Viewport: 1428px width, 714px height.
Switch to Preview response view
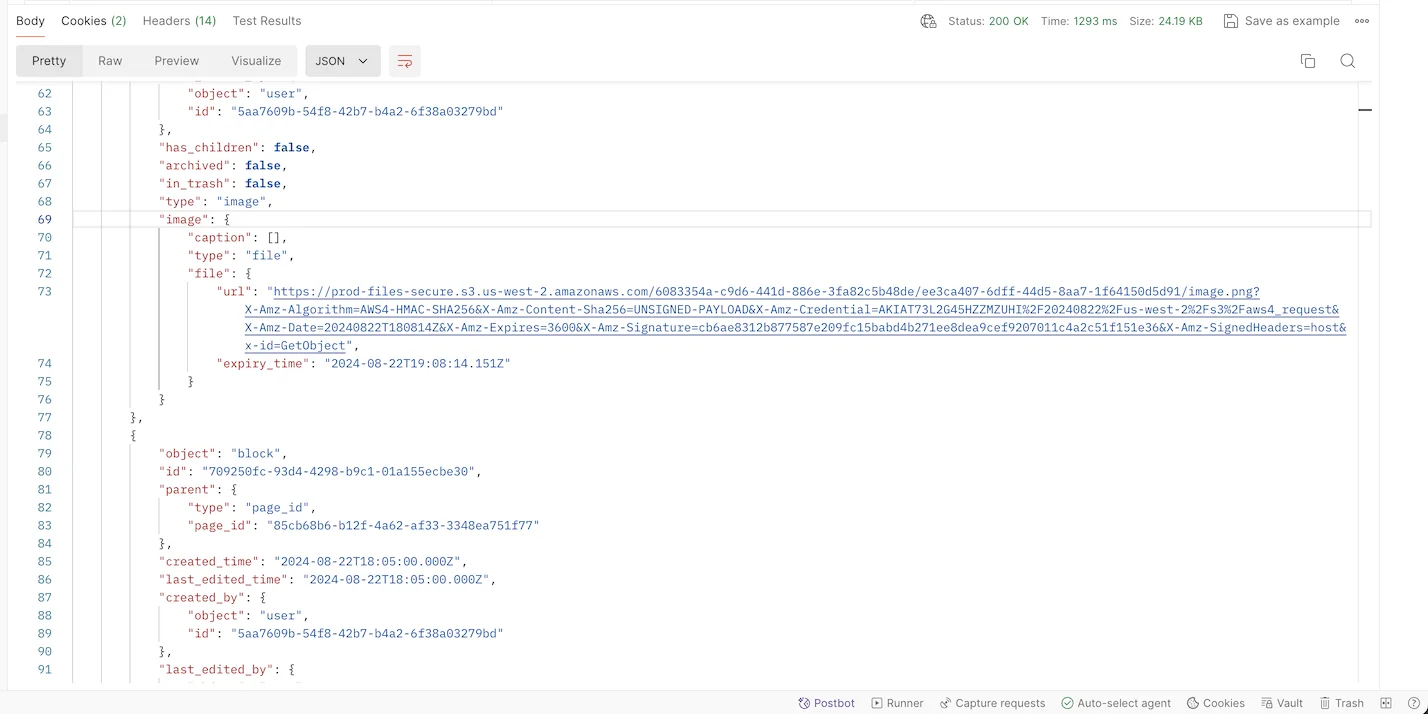click(176, 61)
